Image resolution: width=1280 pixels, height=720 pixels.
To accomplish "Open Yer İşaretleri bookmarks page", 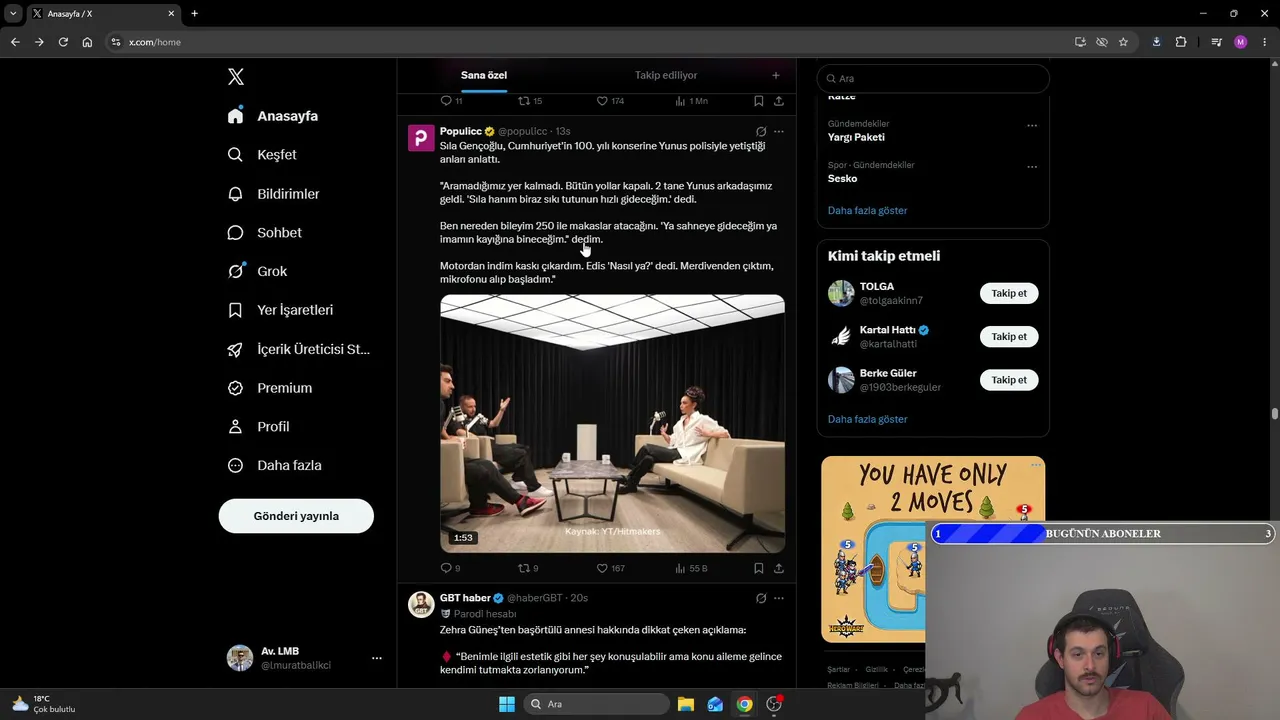I will coord(280,310).
